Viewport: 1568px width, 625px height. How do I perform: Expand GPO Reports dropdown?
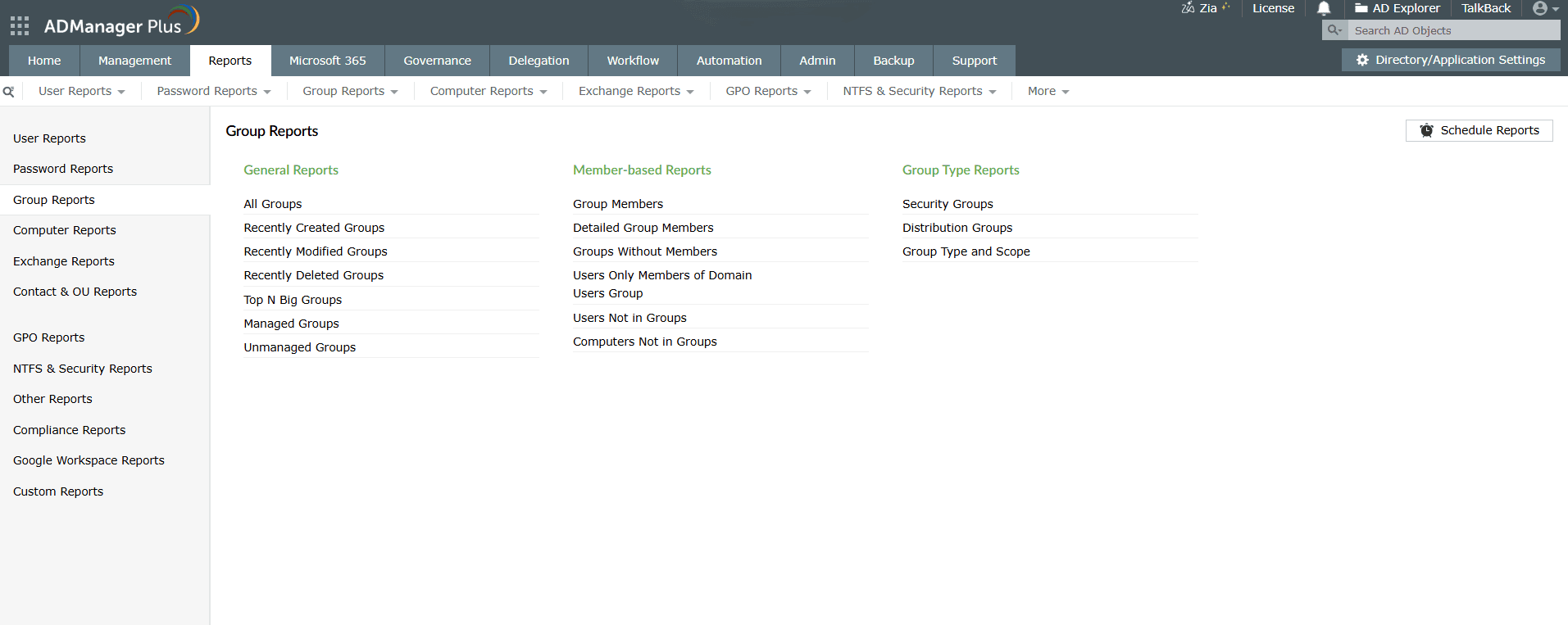(768, 91)
